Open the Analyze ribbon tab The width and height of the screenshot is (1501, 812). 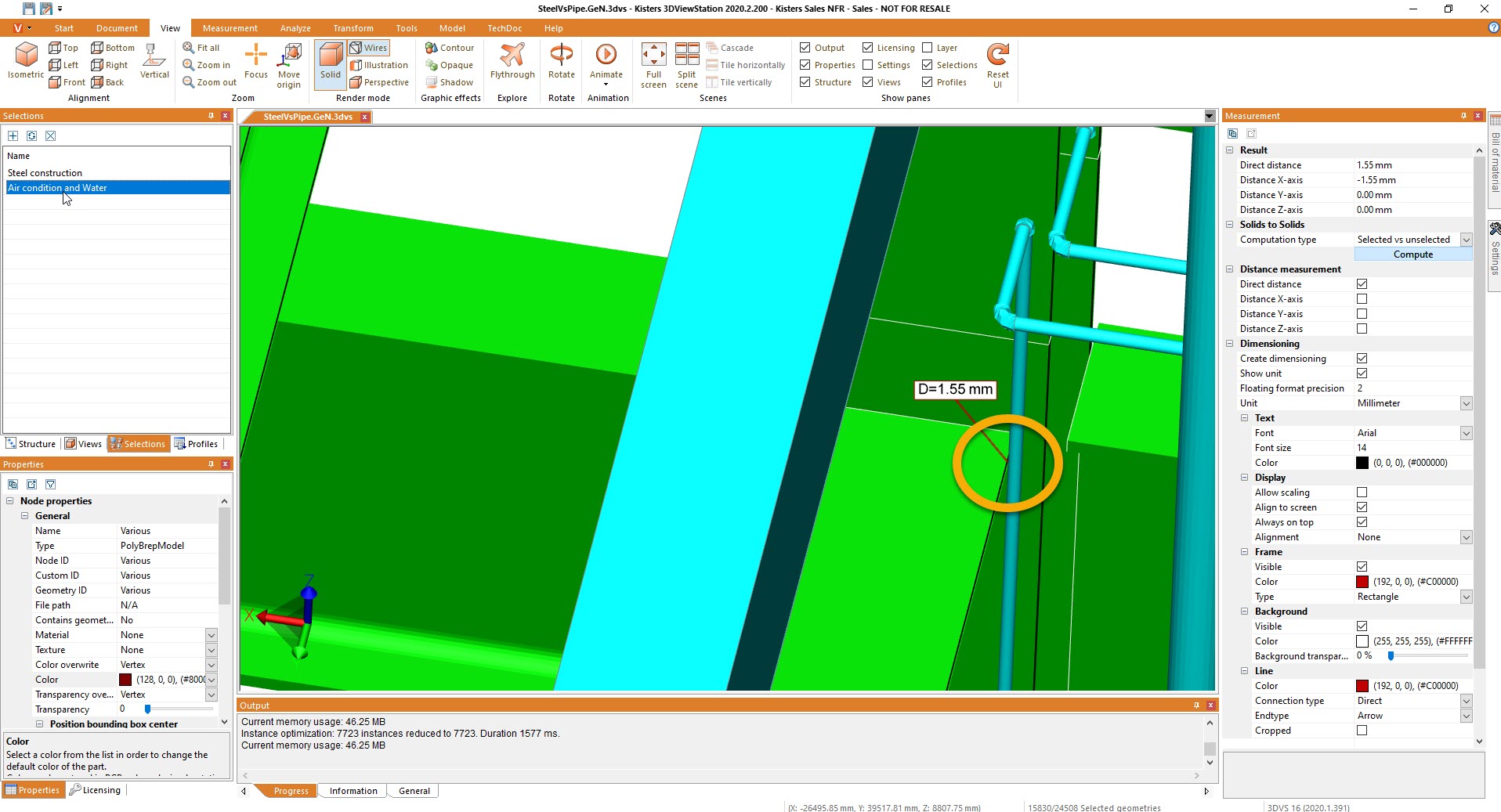click(x=295, y=28)
